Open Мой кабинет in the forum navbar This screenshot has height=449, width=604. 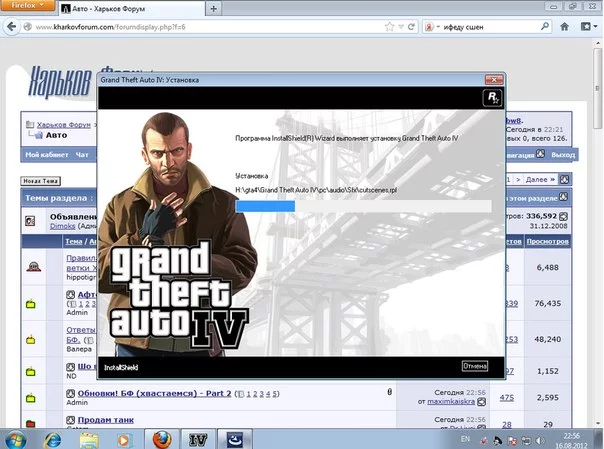pyautogui.click(x=47, y=154)
